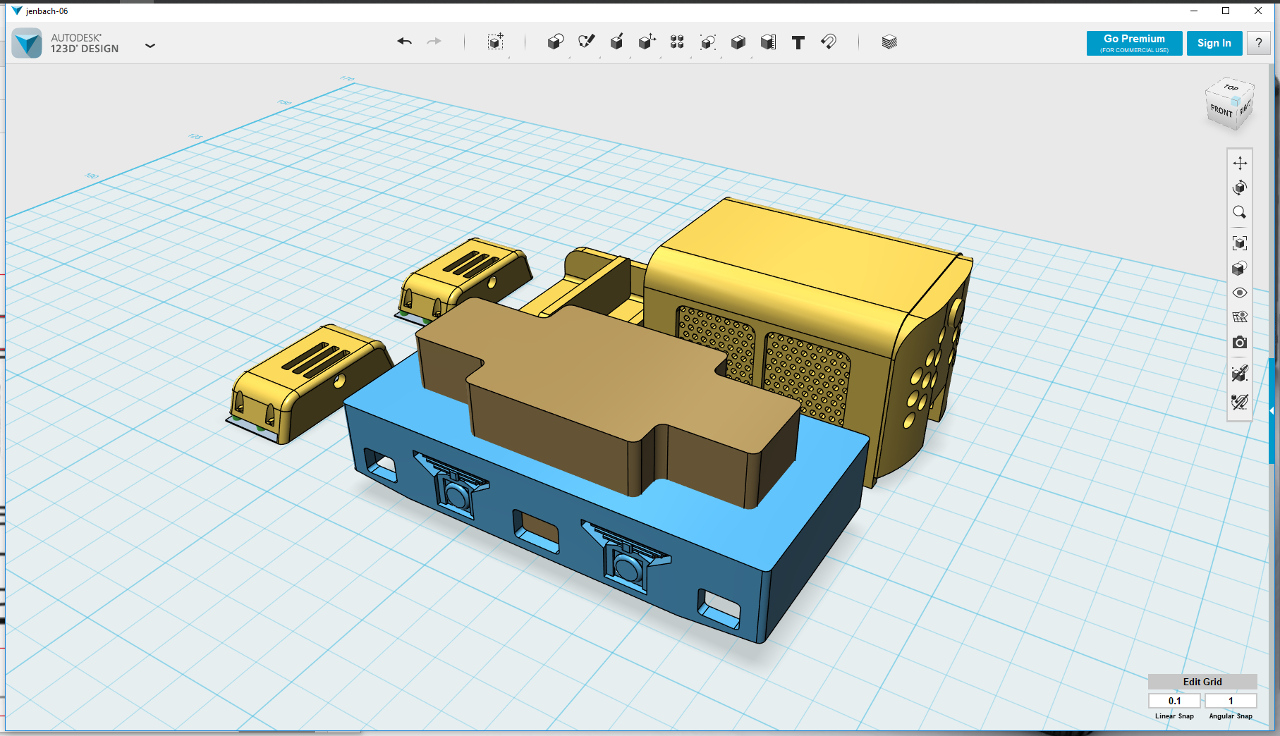Image resolution: width=1280 pixels, height=736 pixels.
Task: Click the FRONT face of view cube
Action: 1222,110
